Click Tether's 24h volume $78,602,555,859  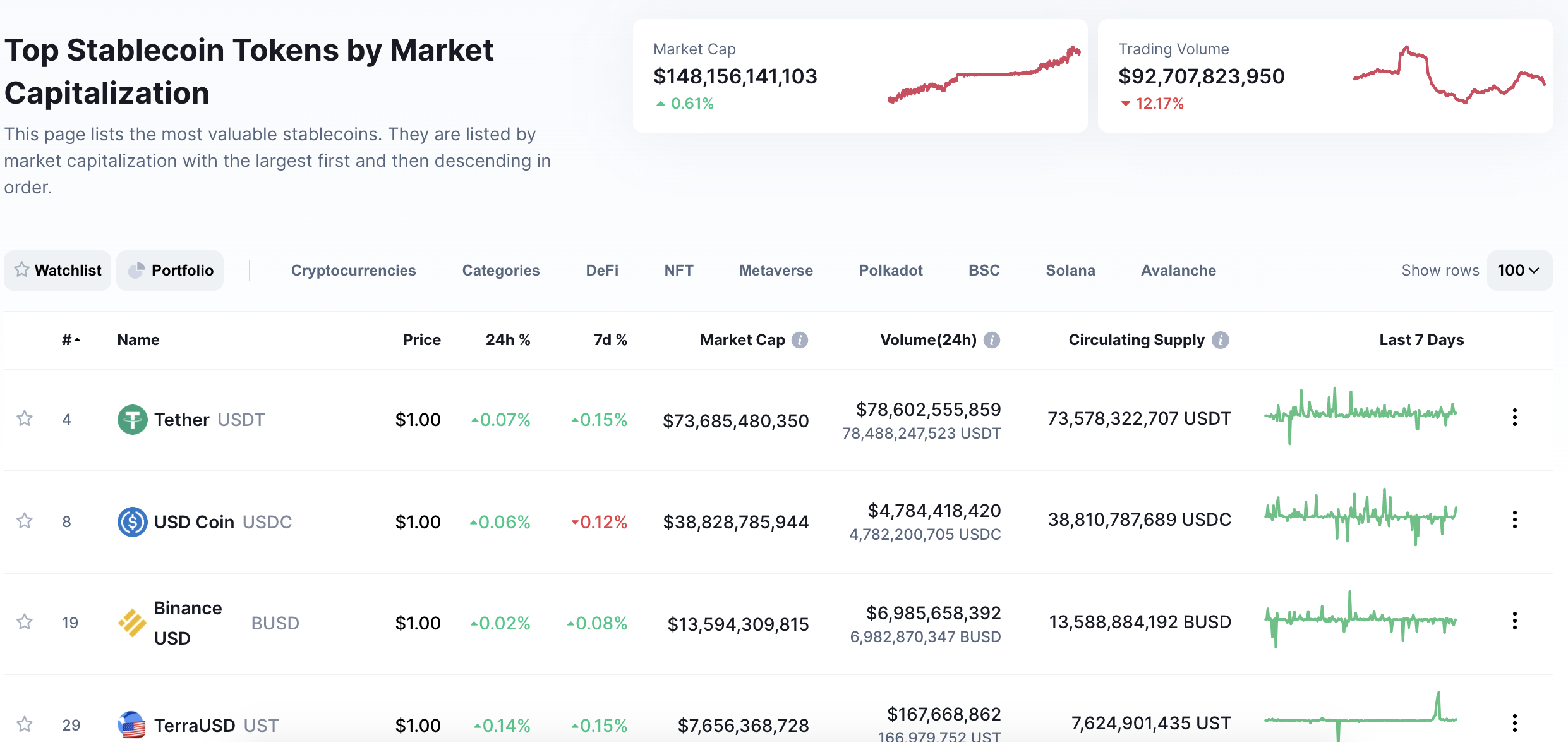[x=929, y=410]
